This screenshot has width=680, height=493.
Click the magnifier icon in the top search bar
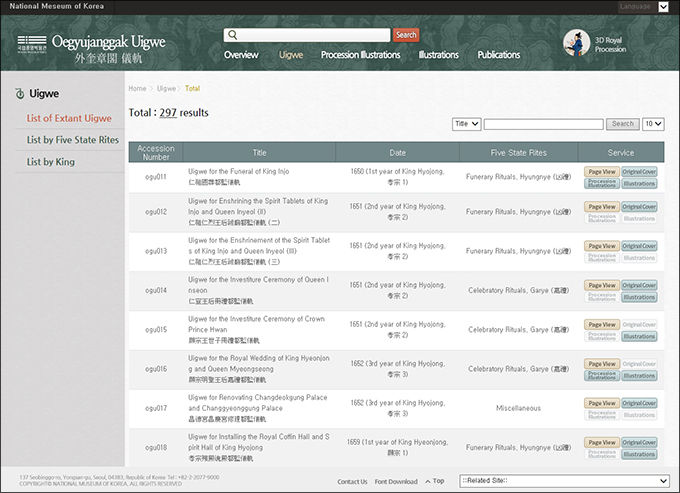(x=232, y=35)
